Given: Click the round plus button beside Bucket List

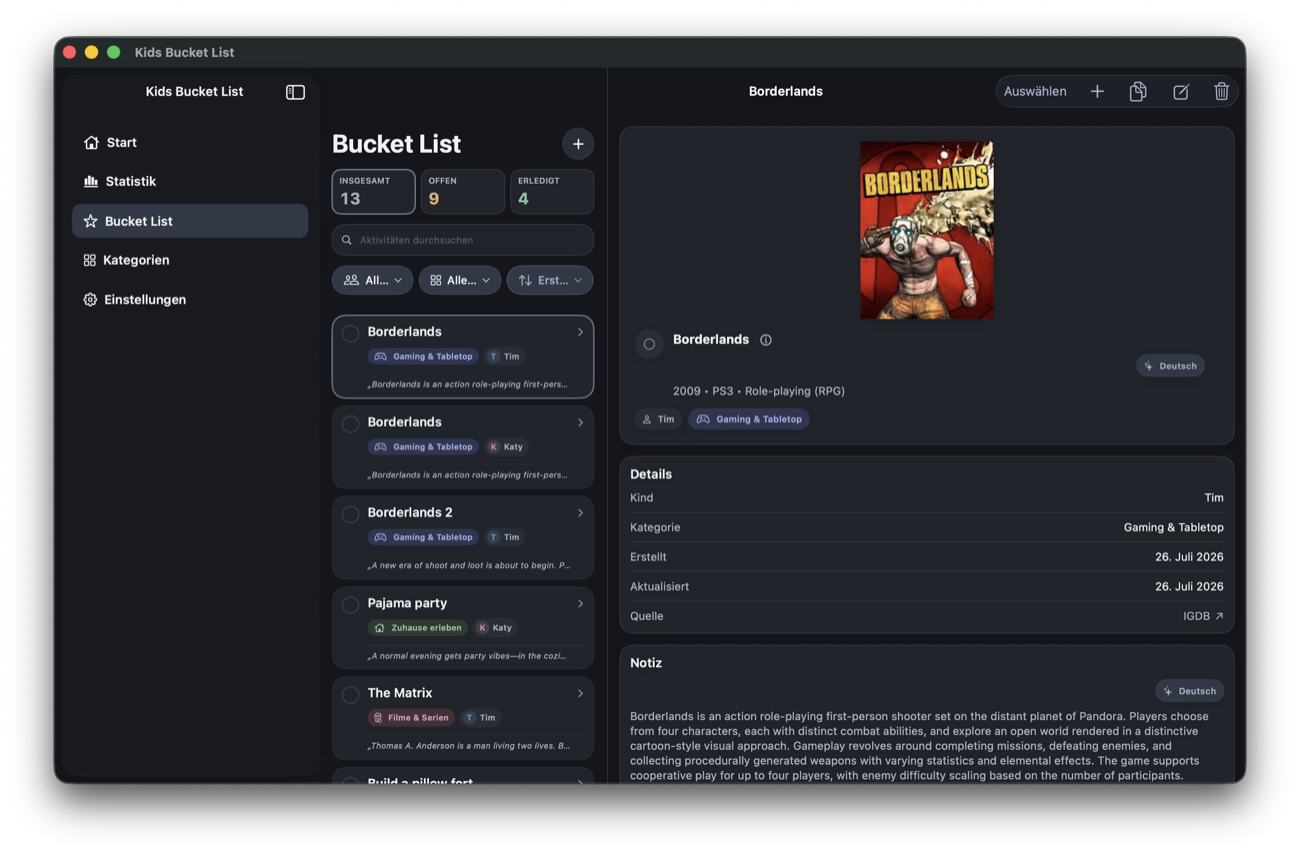Looking at the screenshot, I should (x=577, y=144).
